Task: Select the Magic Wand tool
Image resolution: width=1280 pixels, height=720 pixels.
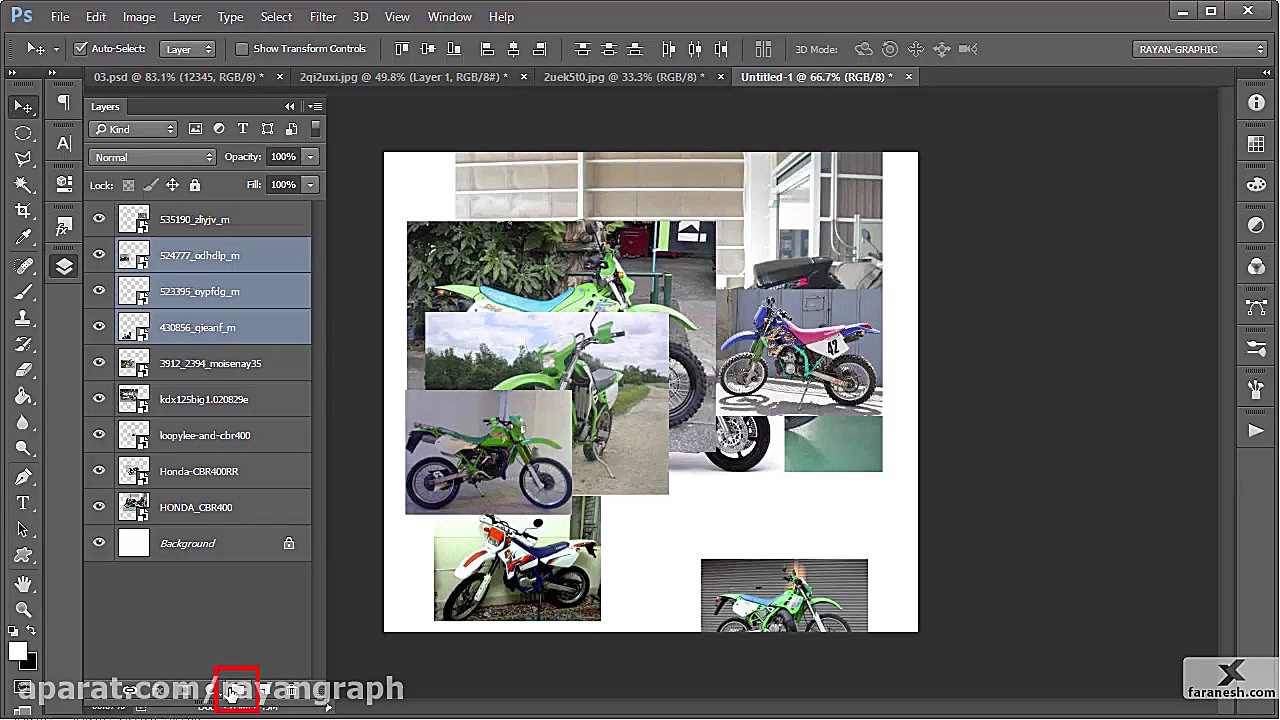Action: pyautogui.click(x=23, y=185)
